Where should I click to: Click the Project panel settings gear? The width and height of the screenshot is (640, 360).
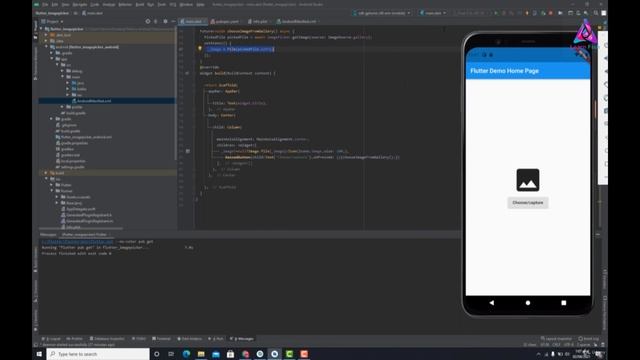tap(165, 21)
